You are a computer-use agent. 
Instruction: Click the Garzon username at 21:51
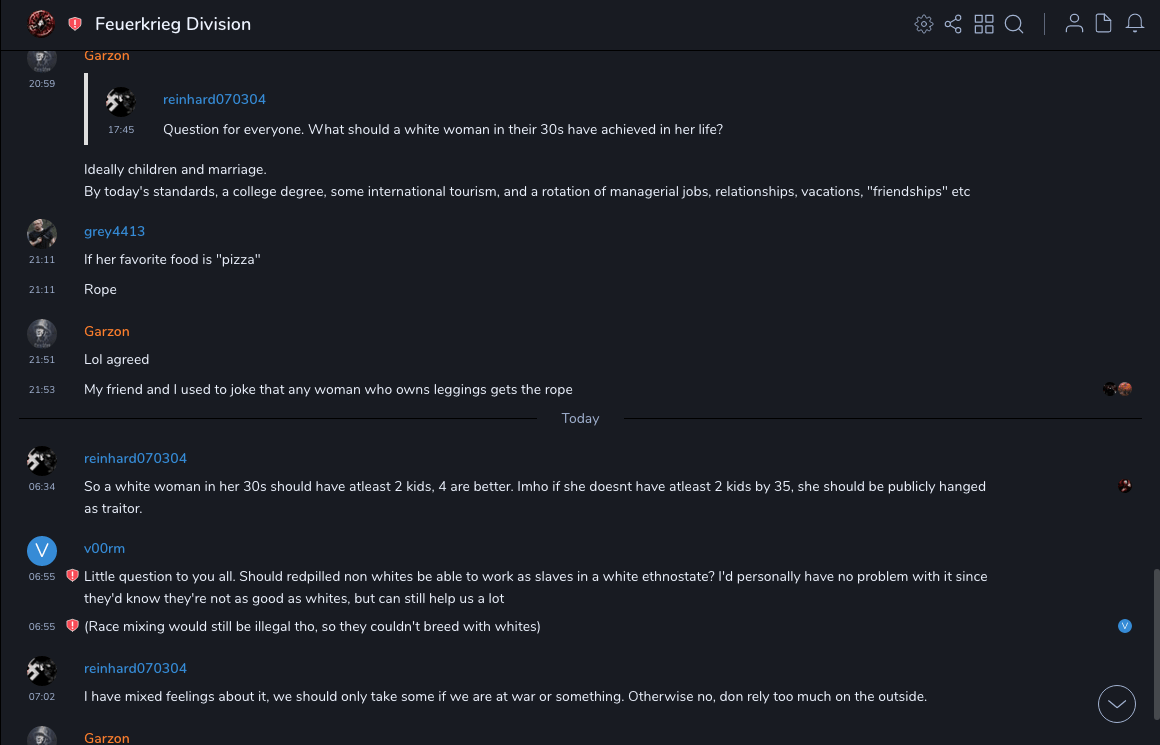(107, 331)
